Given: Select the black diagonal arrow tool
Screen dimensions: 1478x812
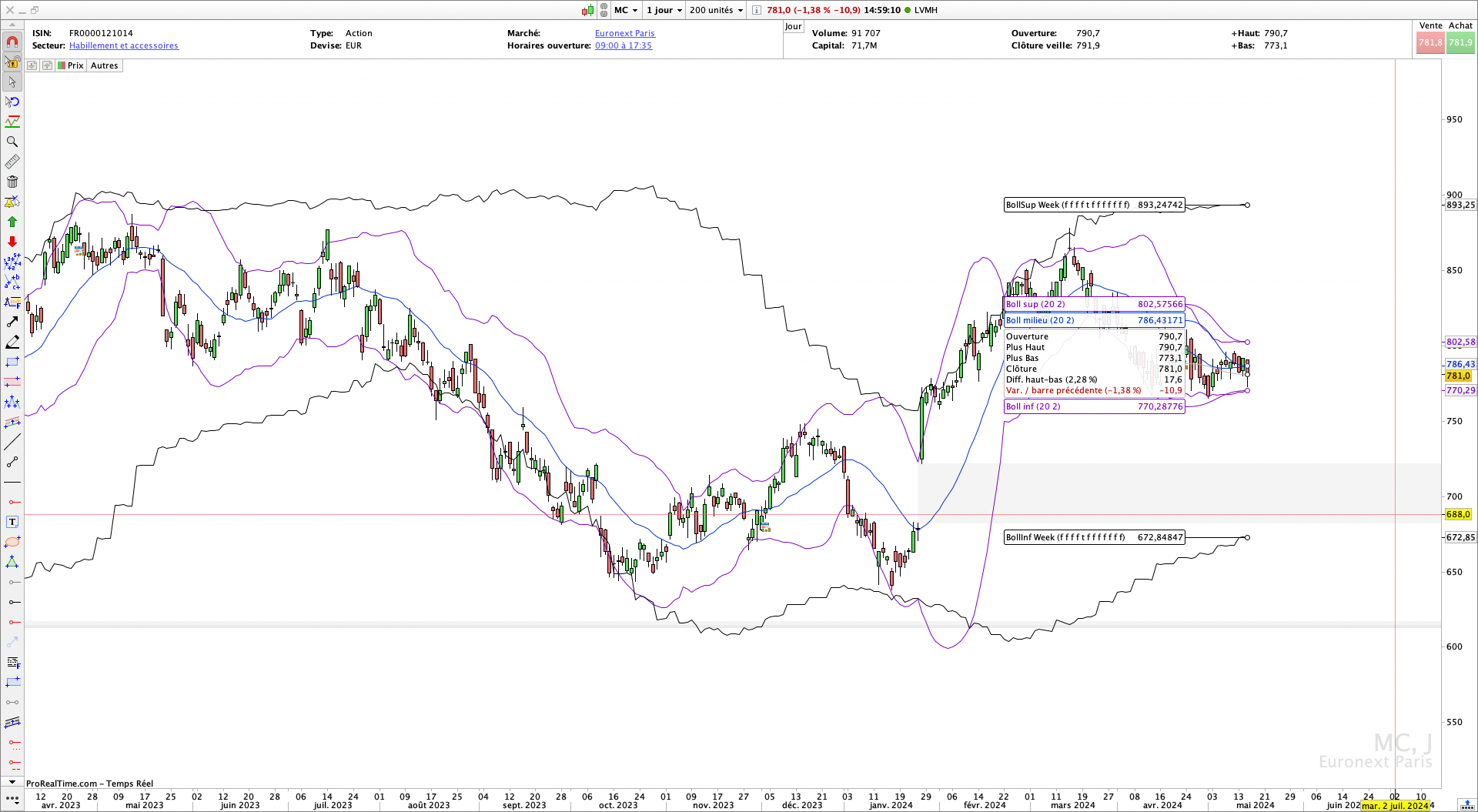Looking at the screenshot, I should point(12,322).
